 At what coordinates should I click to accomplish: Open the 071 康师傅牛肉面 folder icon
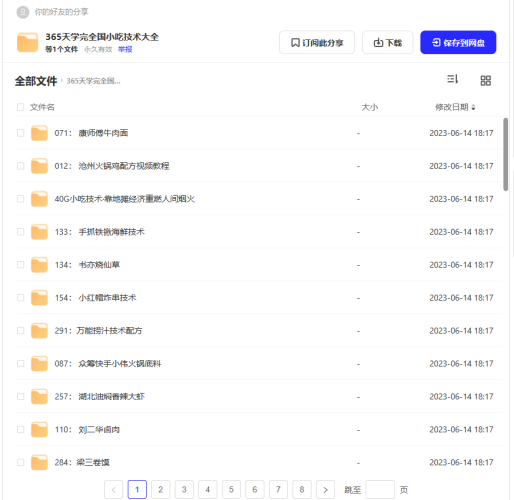pyautogui.click(x=39, y=133)
